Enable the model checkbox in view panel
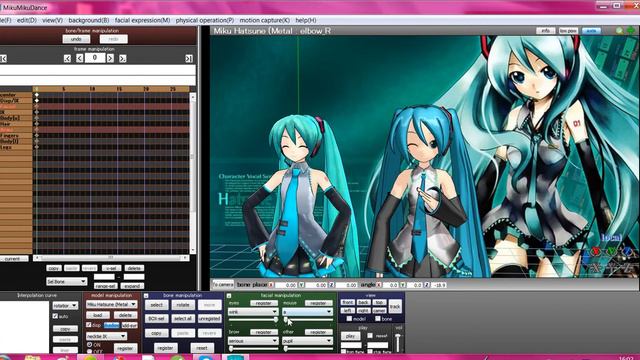This screenshot has width=640, height=360. point(349,319)
